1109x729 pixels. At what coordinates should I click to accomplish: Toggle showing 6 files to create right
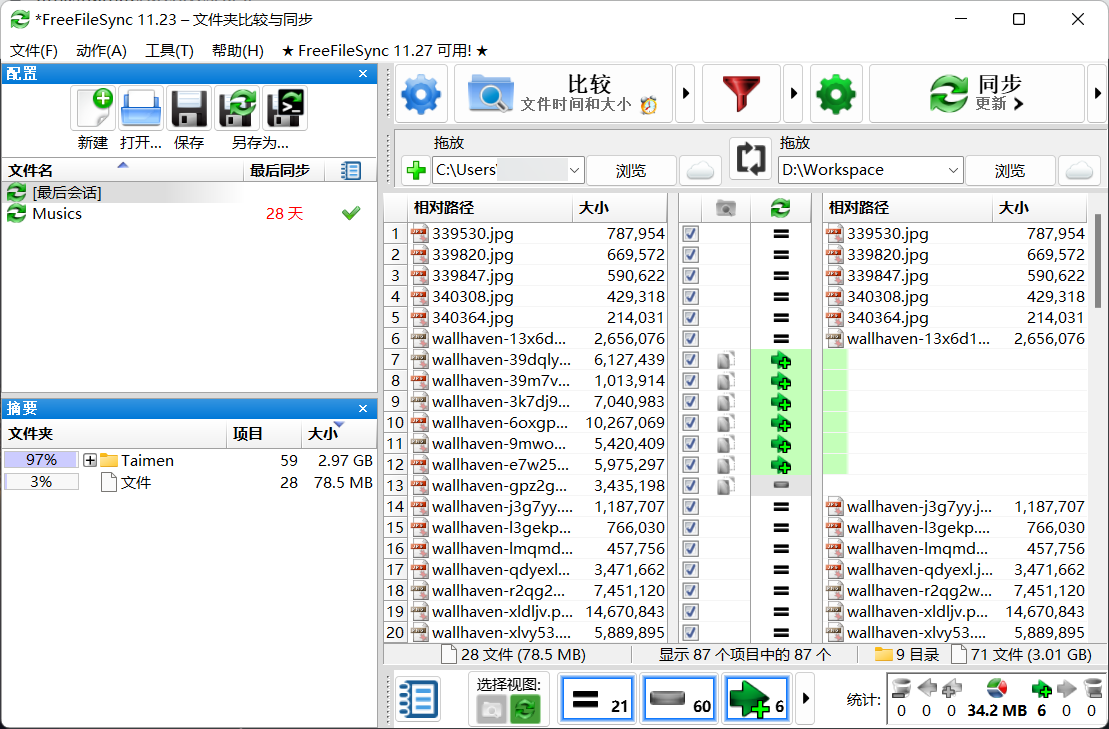[x=755, y=699]
